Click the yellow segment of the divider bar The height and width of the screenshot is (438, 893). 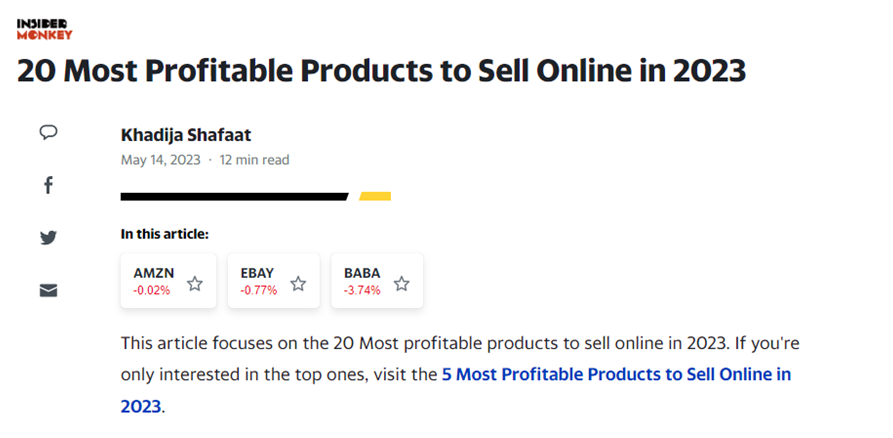(375, 196)
